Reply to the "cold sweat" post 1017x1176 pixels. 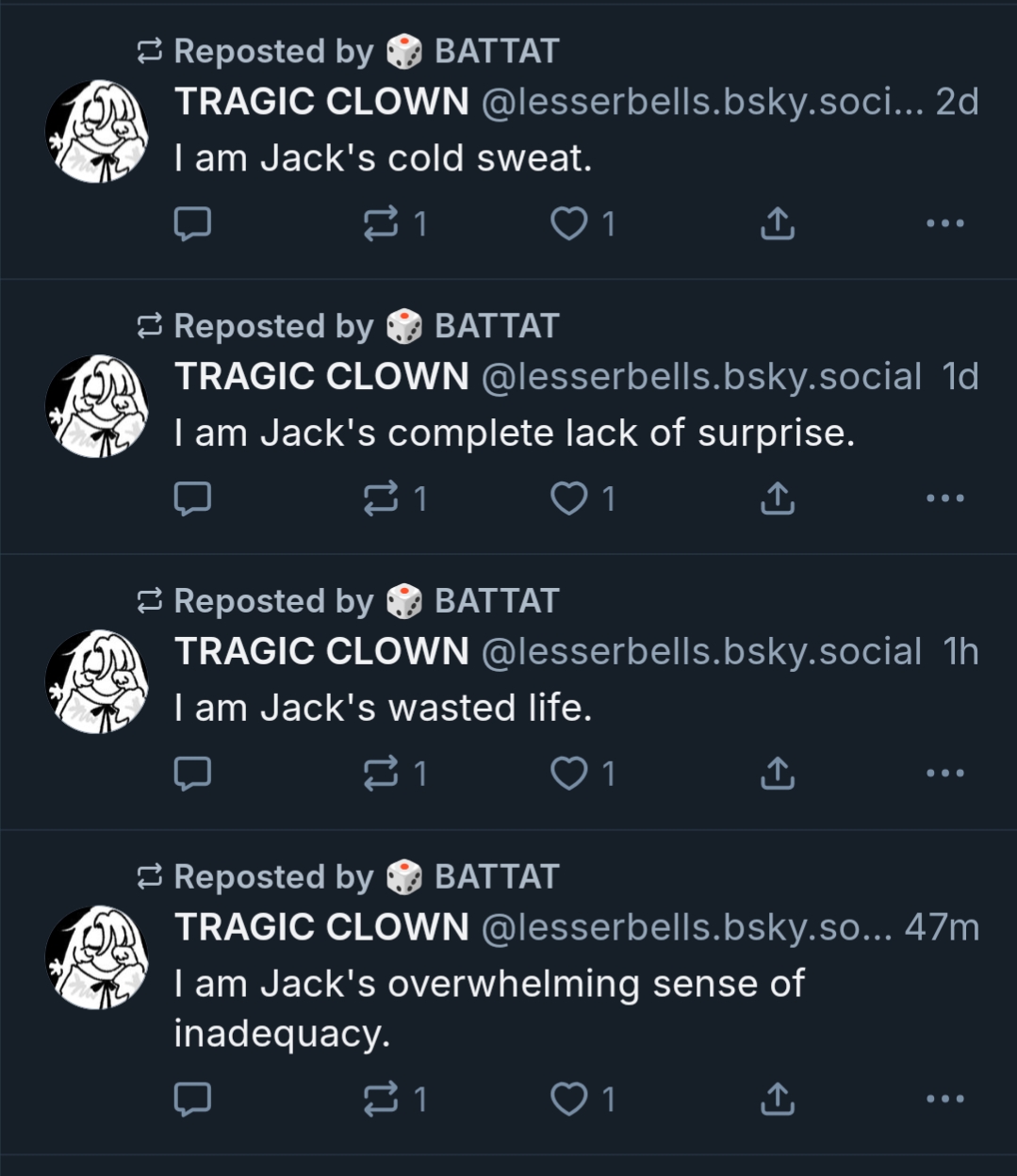point(192,223)
